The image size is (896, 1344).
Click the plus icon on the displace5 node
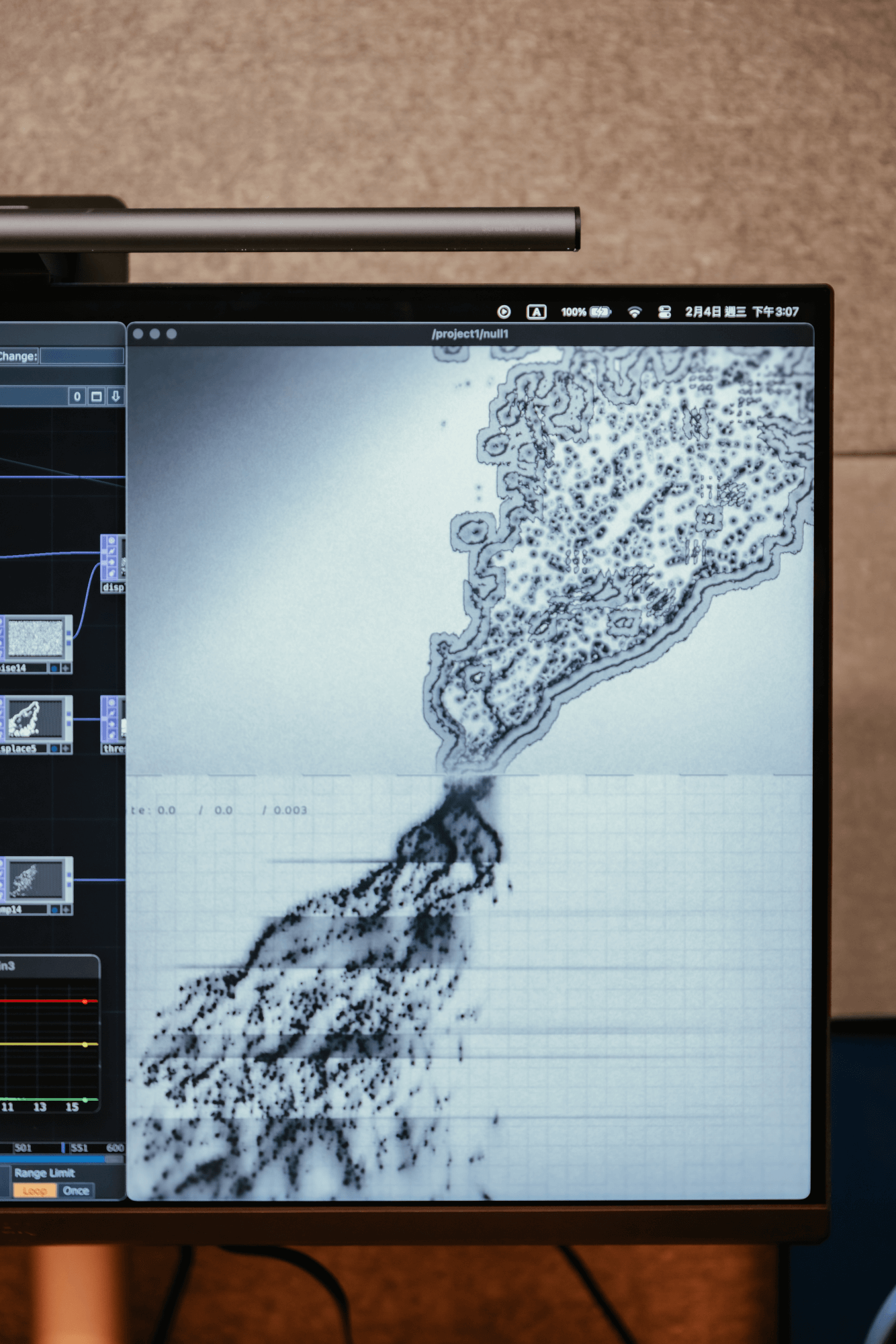pyautogui.click(x=65, y=748)
